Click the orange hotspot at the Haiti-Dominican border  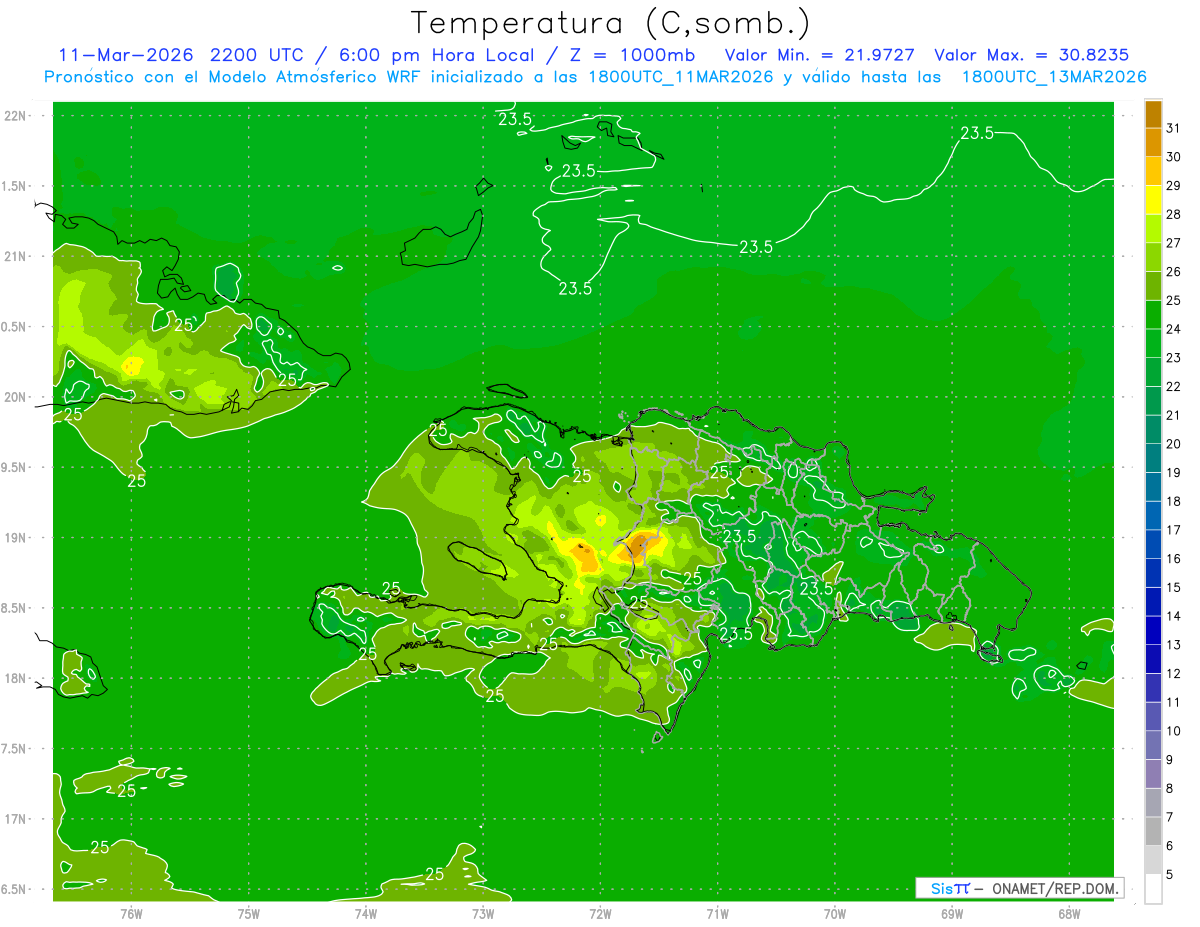tap(636, 547)
